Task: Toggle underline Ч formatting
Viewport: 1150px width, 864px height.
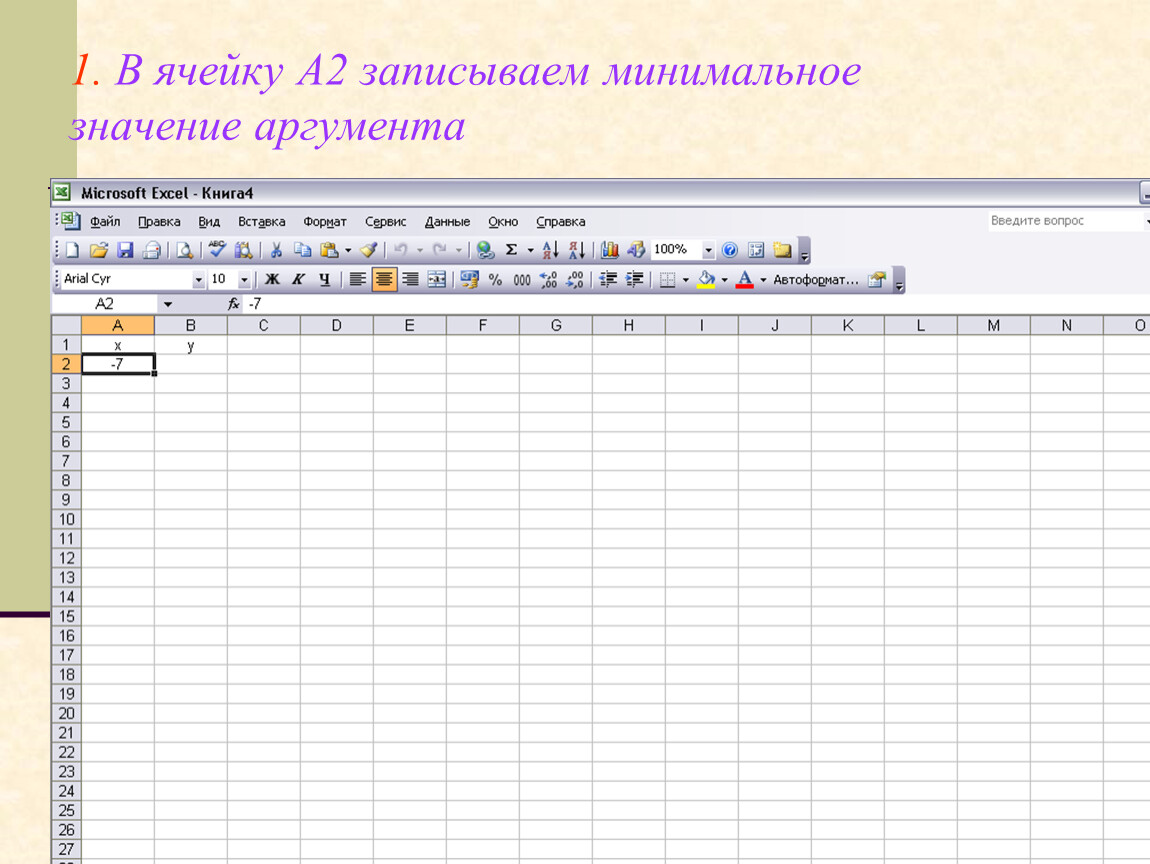Action: 325,279
